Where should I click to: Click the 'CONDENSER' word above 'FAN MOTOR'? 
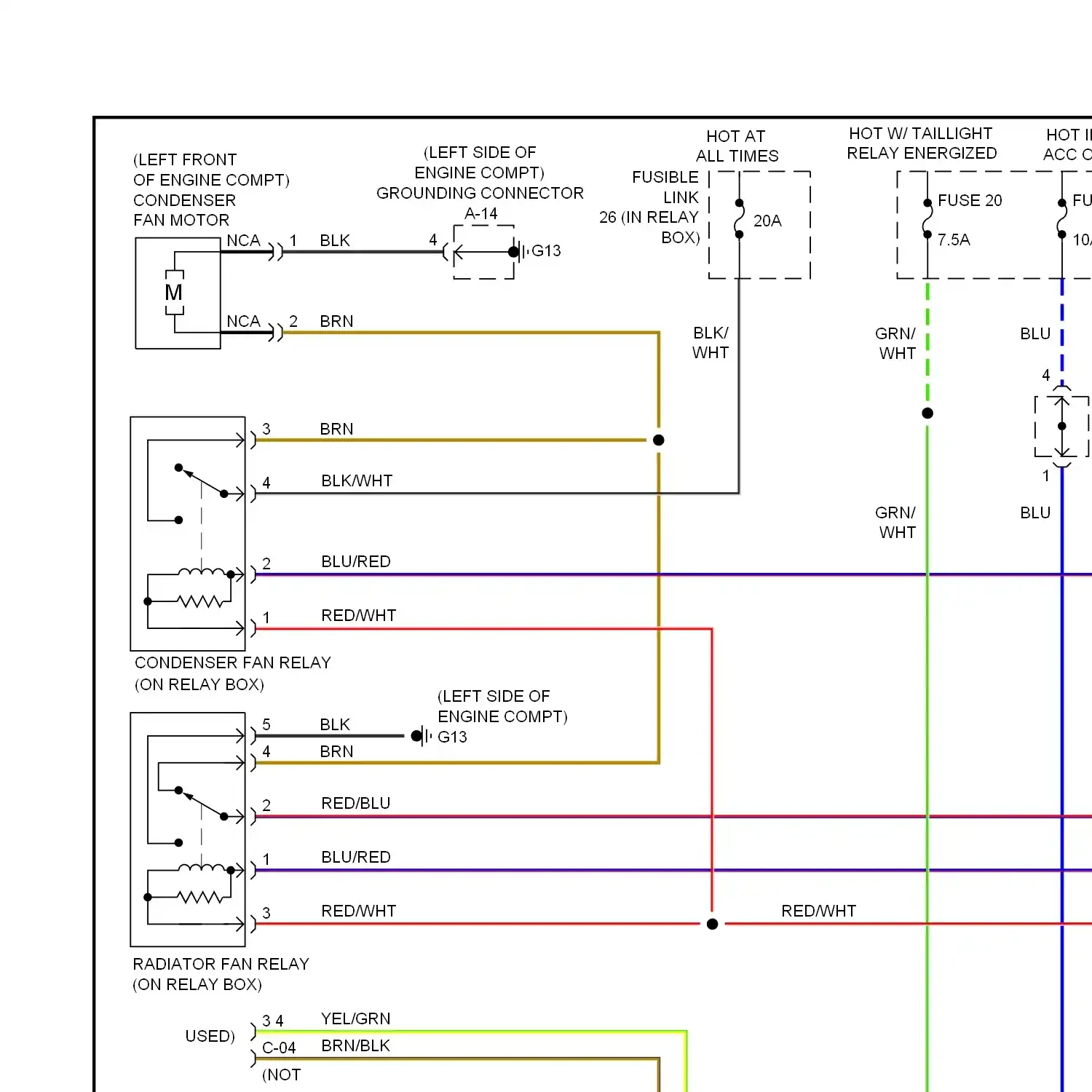coord(184,200)
